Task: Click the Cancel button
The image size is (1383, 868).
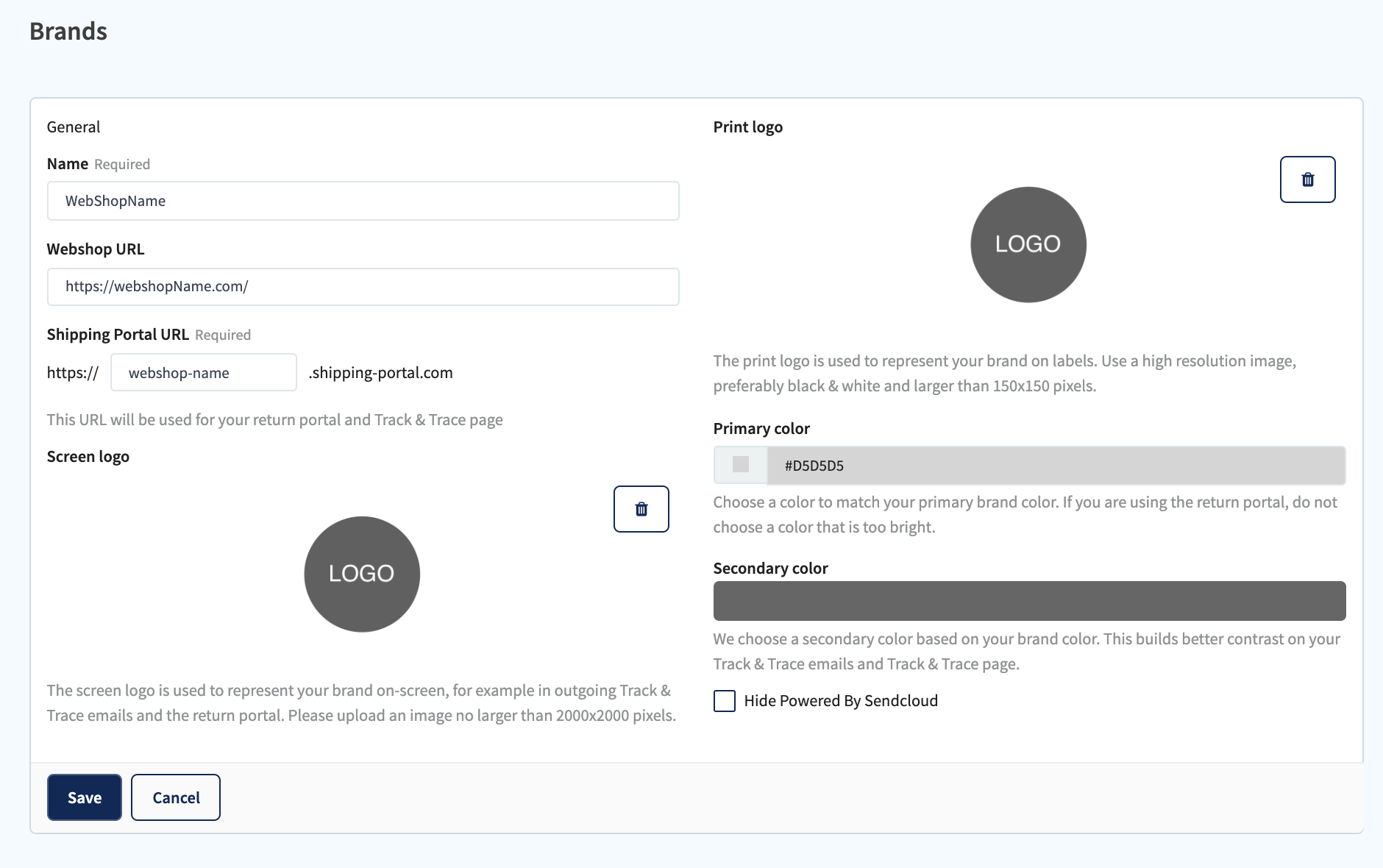Action: click(x=176, y=797)
